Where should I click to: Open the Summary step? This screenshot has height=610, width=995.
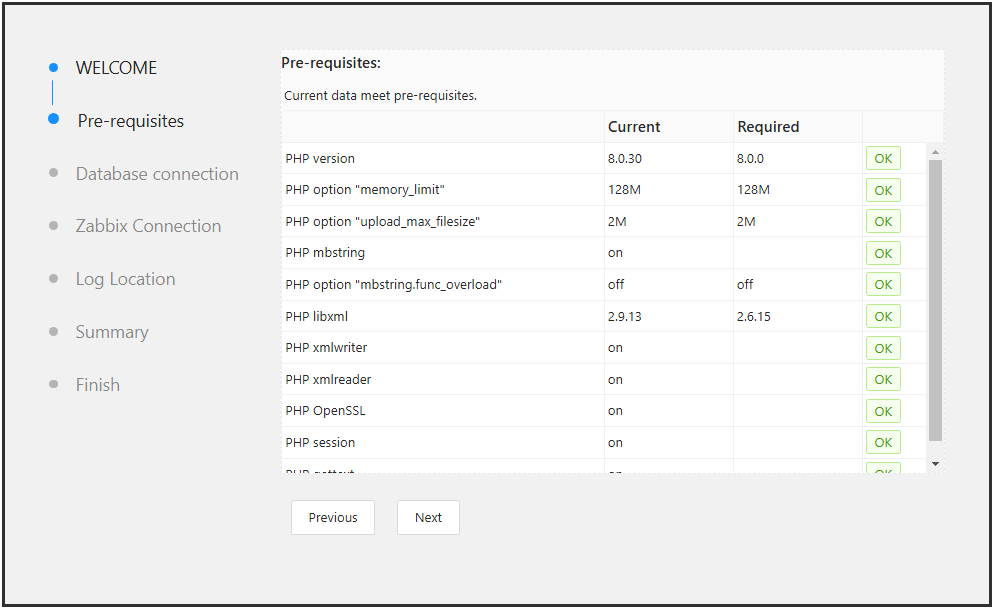coord(112,332)
